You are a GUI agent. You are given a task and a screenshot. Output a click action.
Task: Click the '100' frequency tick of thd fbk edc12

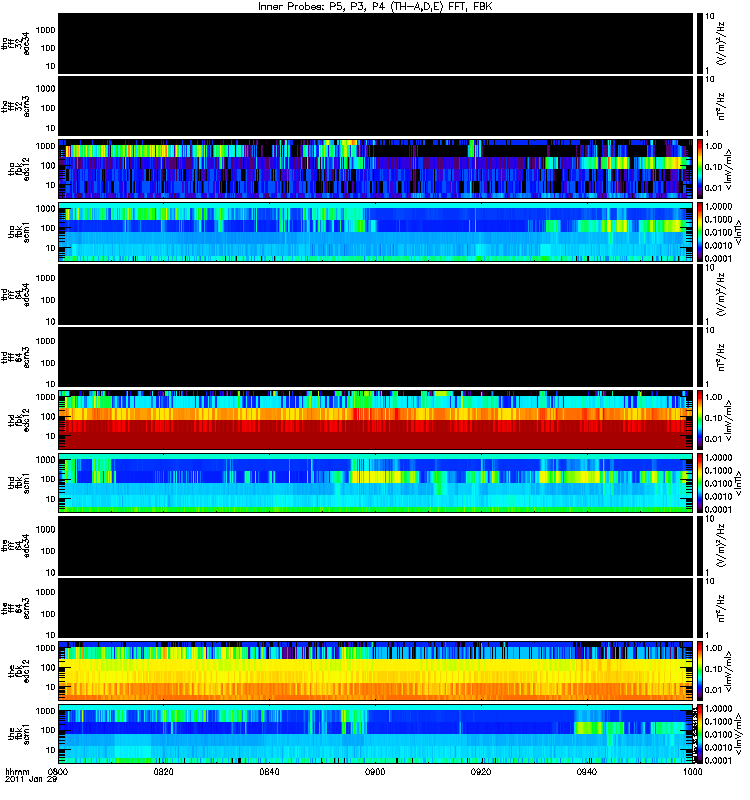pos(48,417)
